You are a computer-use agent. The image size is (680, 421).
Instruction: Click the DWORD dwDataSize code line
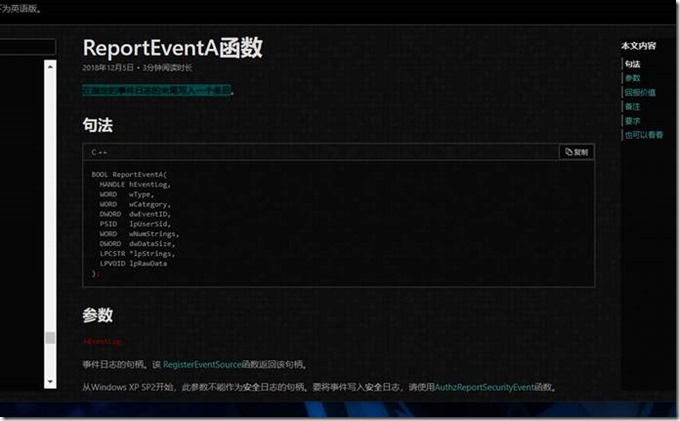[x=137, y=244]
